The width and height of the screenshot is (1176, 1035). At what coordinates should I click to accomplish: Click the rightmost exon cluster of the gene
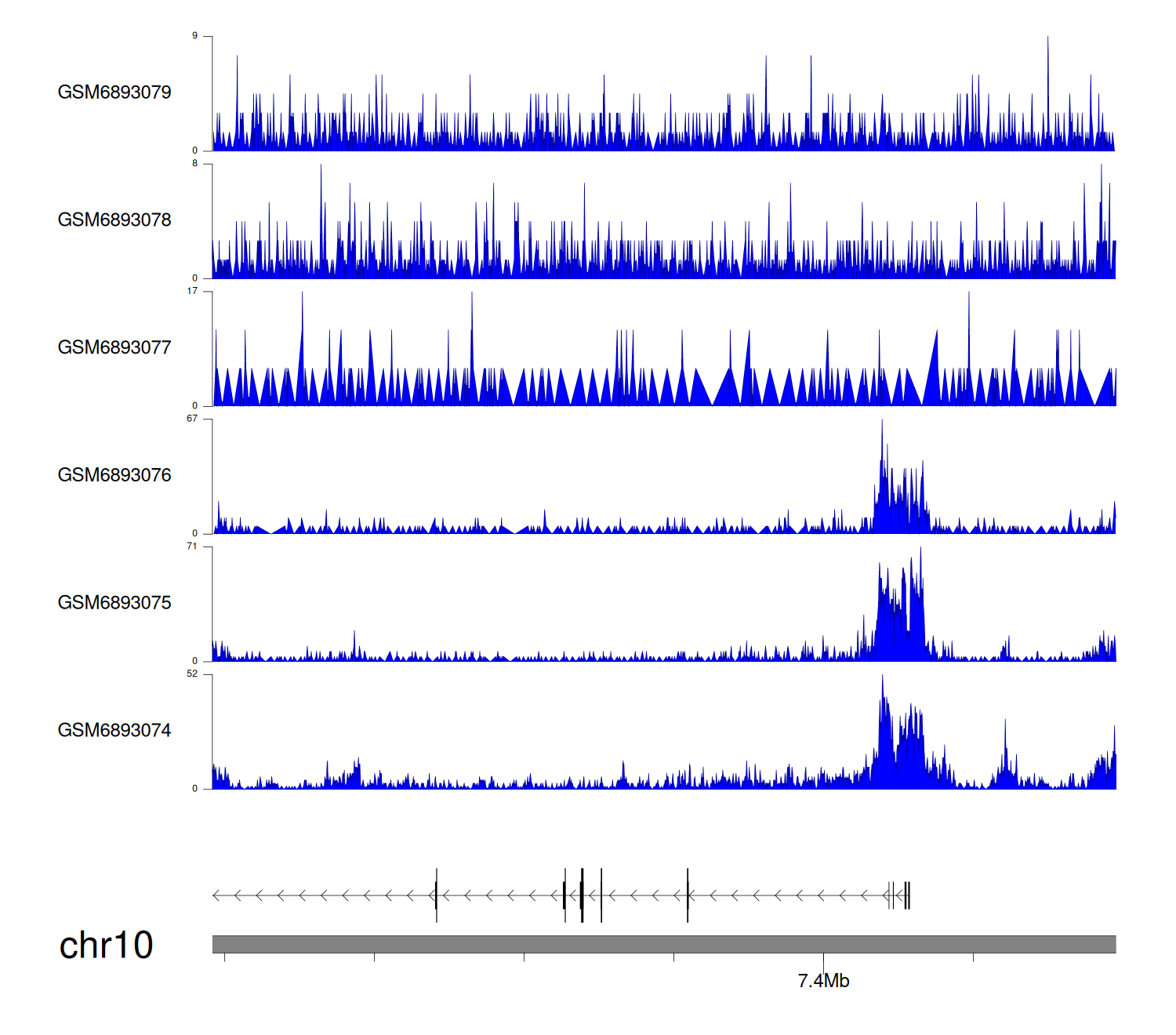pyautogui.click(x=907, y=895)
